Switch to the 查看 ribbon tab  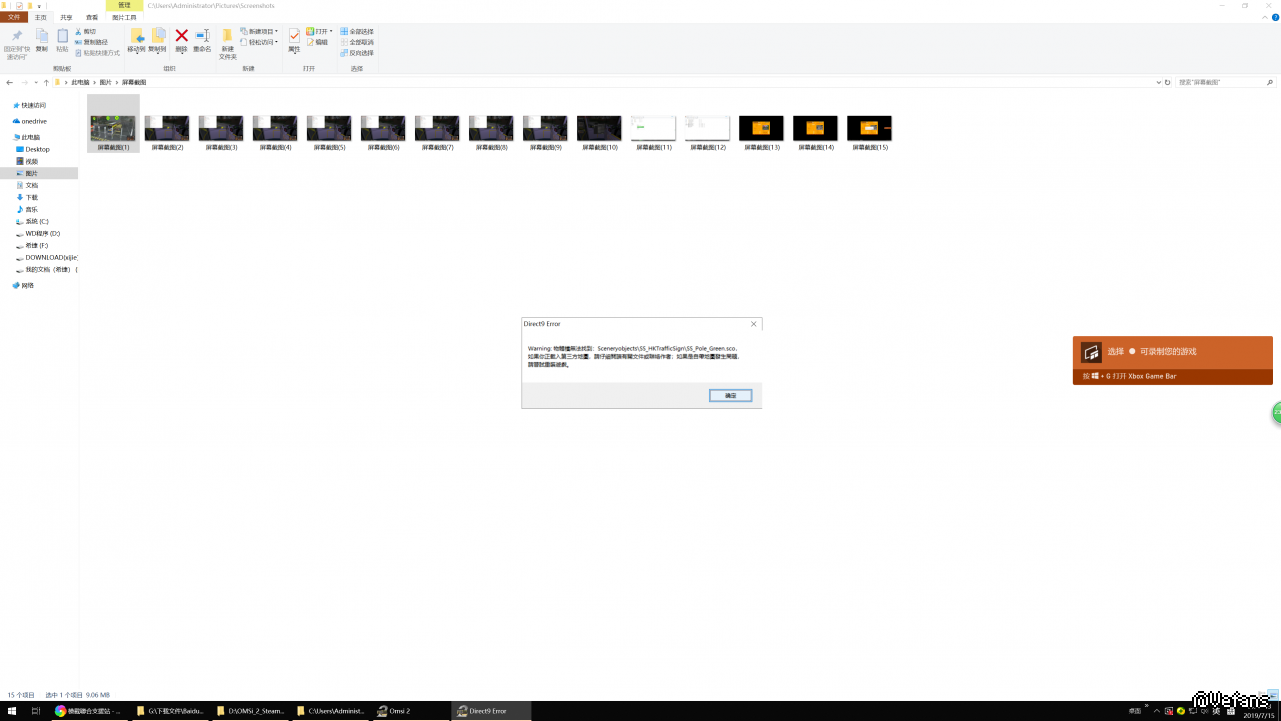[92, 17]
